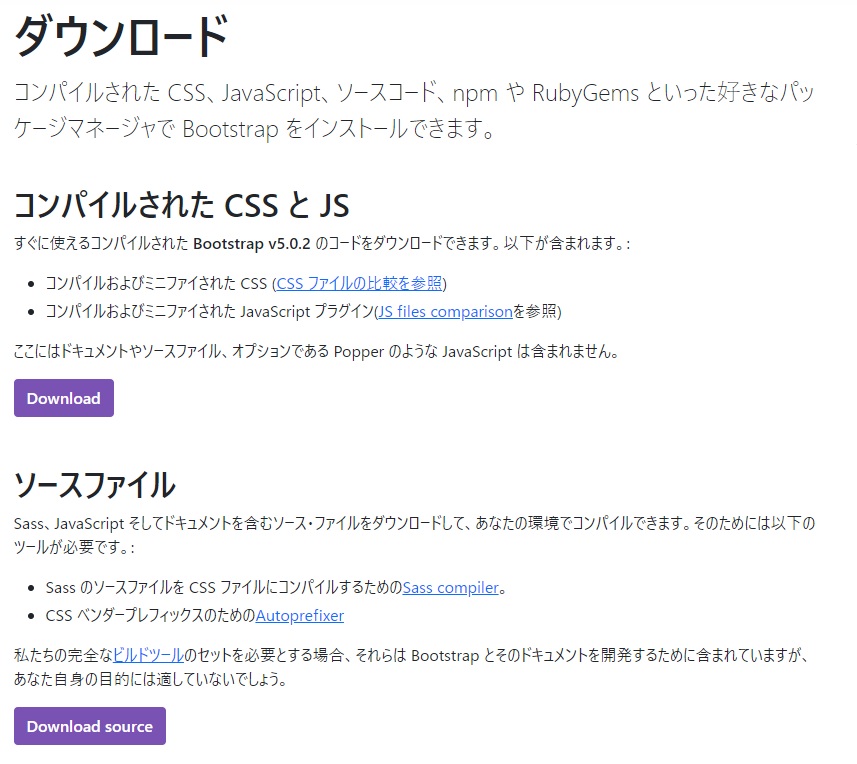
Task: Click the lead paragraph mentioning npm や RubyGems
Action: tap(414, 111)
